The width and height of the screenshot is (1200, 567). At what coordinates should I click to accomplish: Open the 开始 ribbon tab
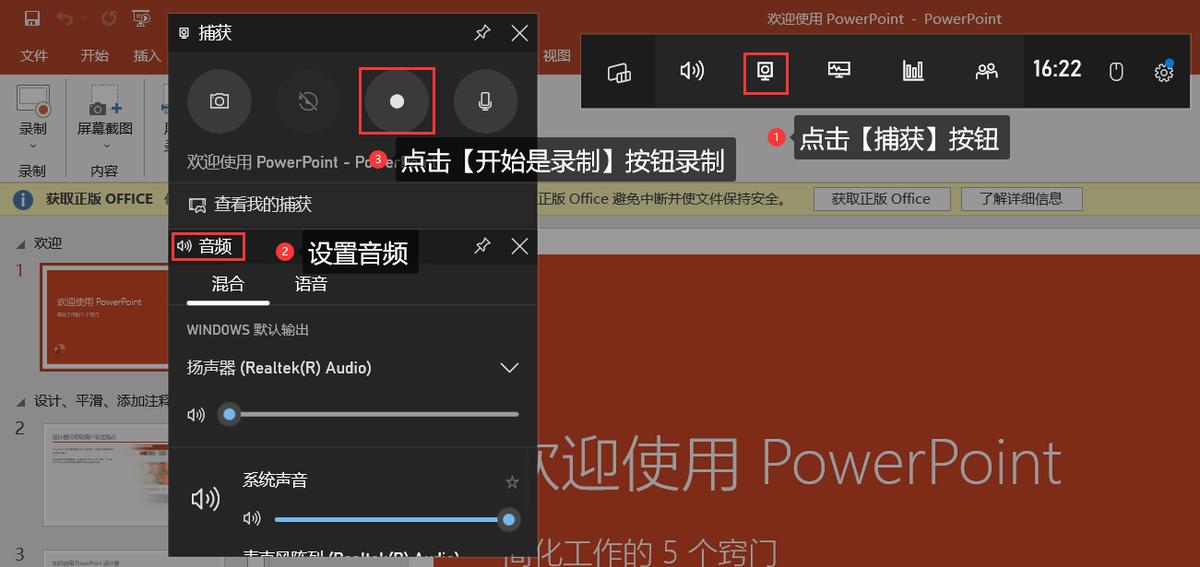point(95,56)
